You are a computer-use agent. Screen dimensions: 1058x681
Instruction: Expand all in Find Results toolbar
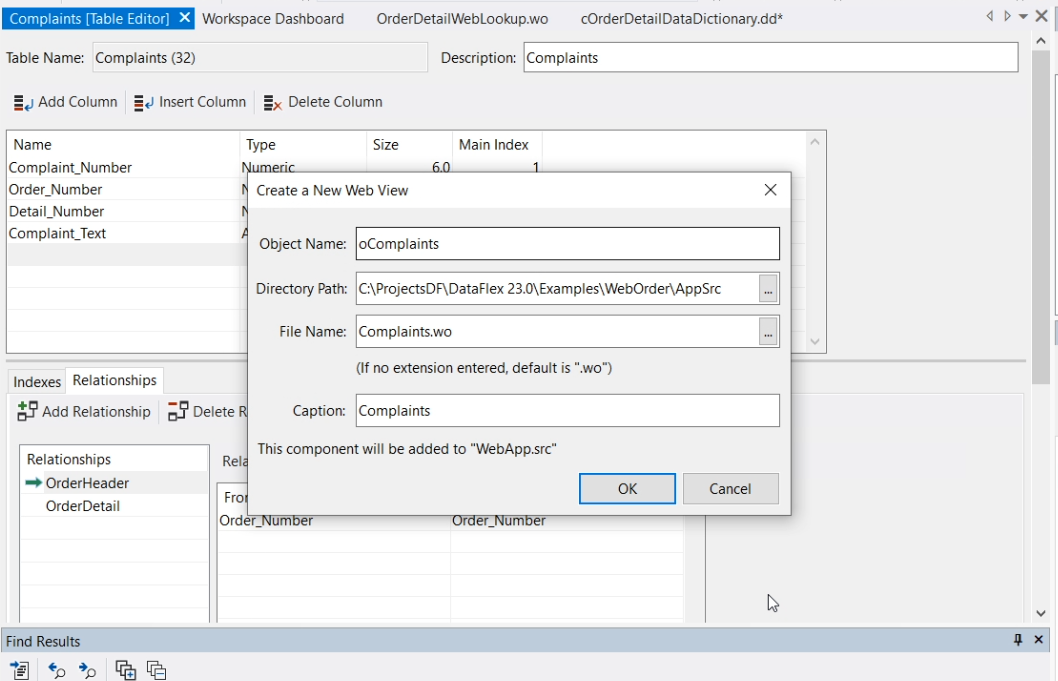pyautogui.click(x=125, y=670)
